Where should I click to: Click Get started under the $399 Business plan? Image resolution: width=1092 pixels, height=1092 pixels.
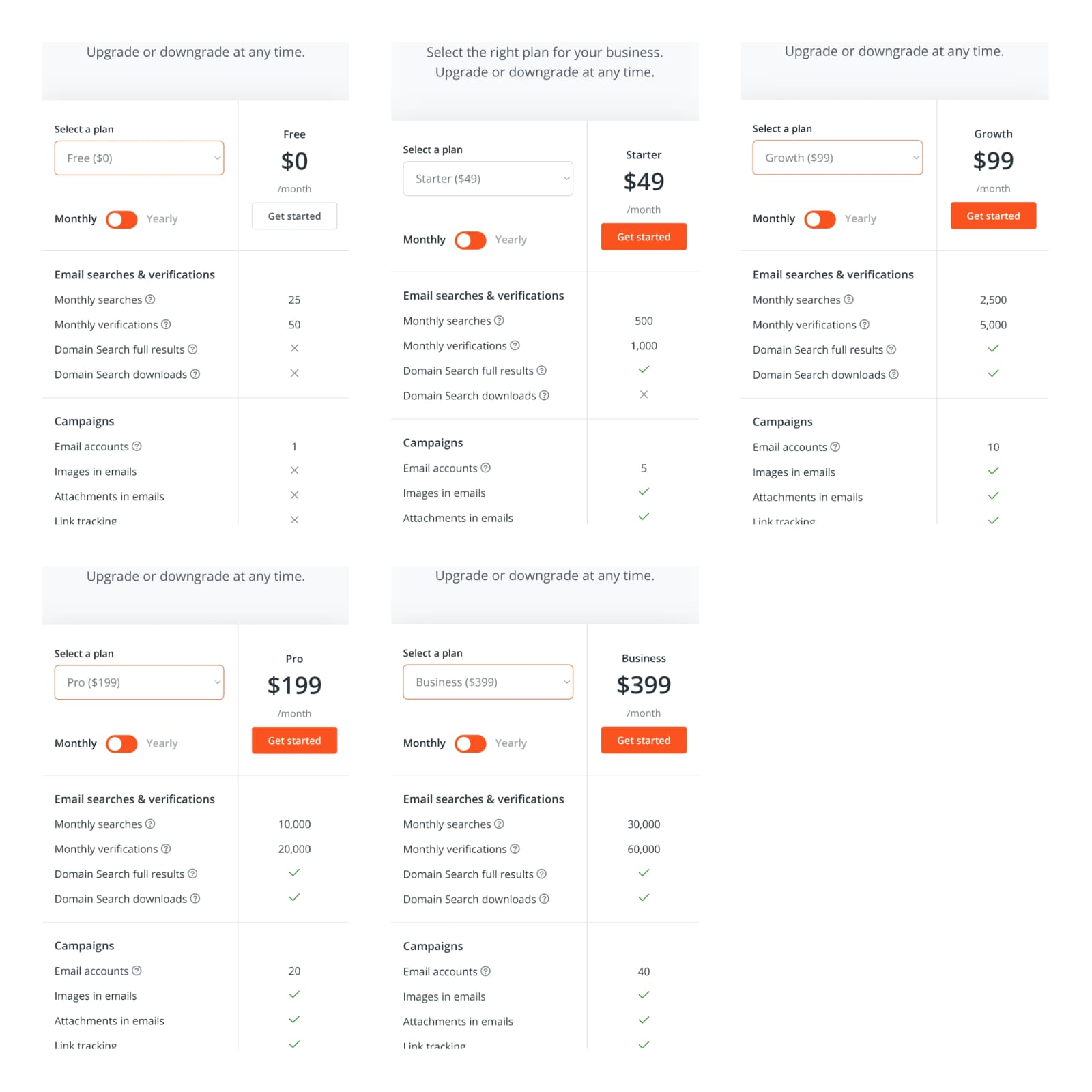pos(644,741)
